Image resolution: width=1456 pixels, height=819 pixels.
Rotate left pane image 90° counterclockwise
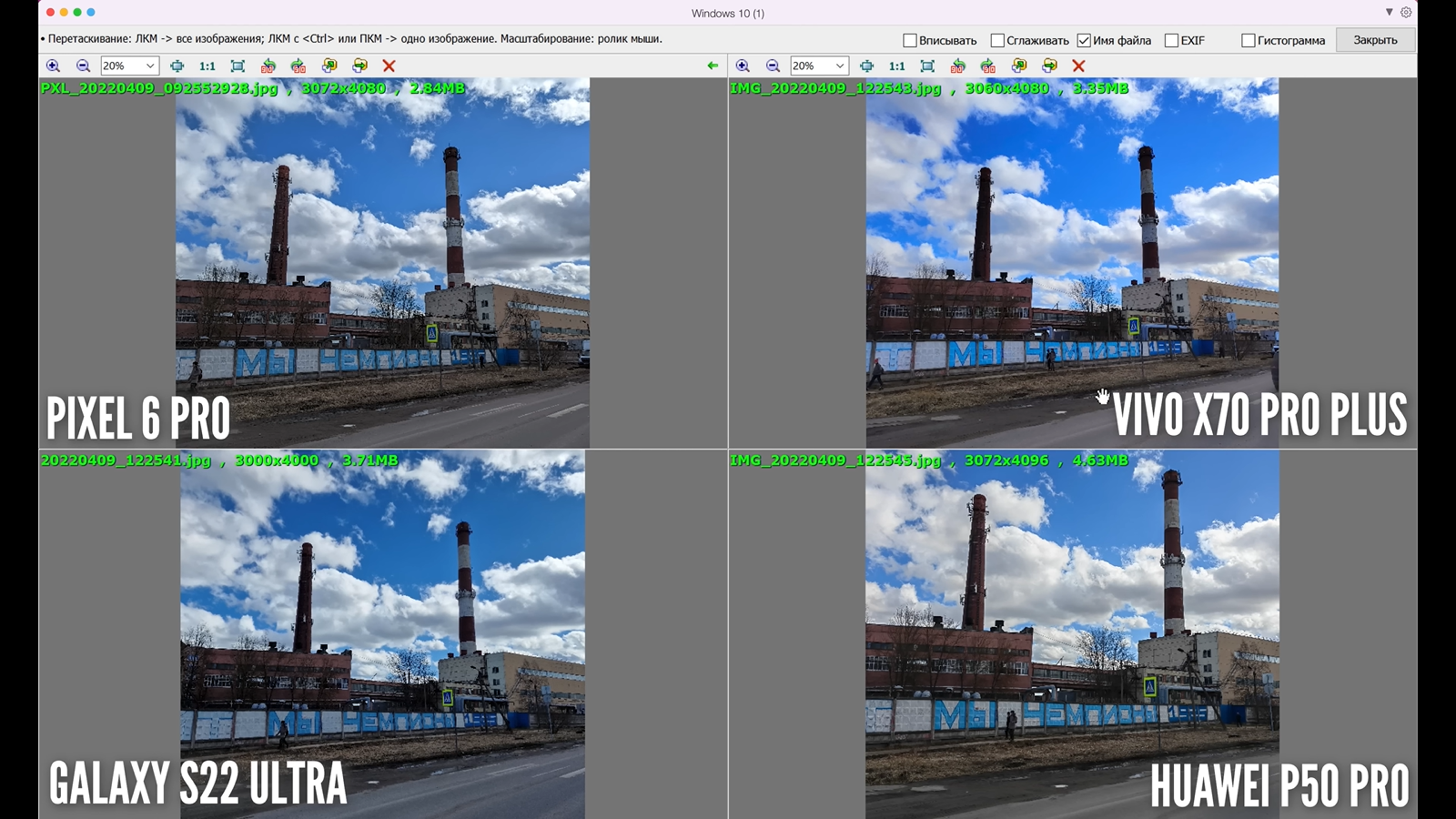(x=268, y=66)
